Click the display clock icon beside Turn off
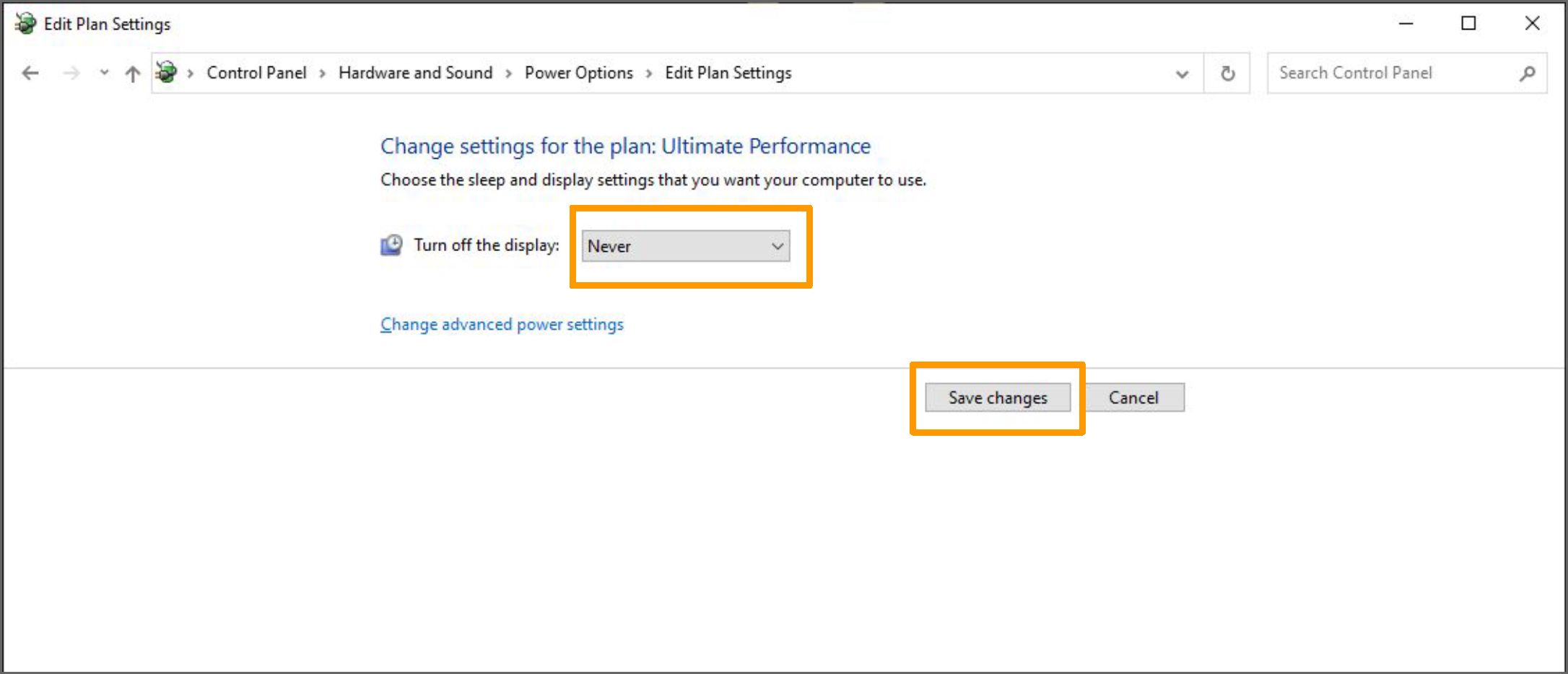Image resolution: width=1568 pixels, height=674 pixels. pyautogui.click(x=391, y=245)
